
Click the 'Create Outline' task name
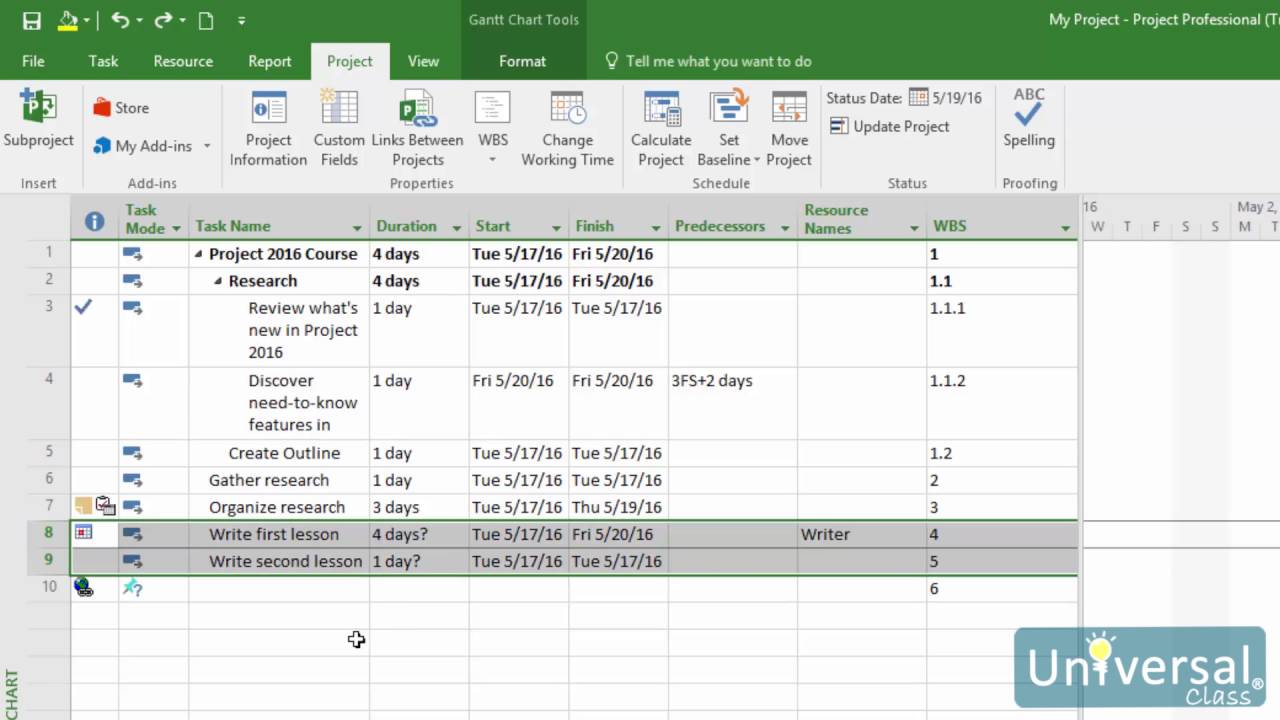point(284,453)
